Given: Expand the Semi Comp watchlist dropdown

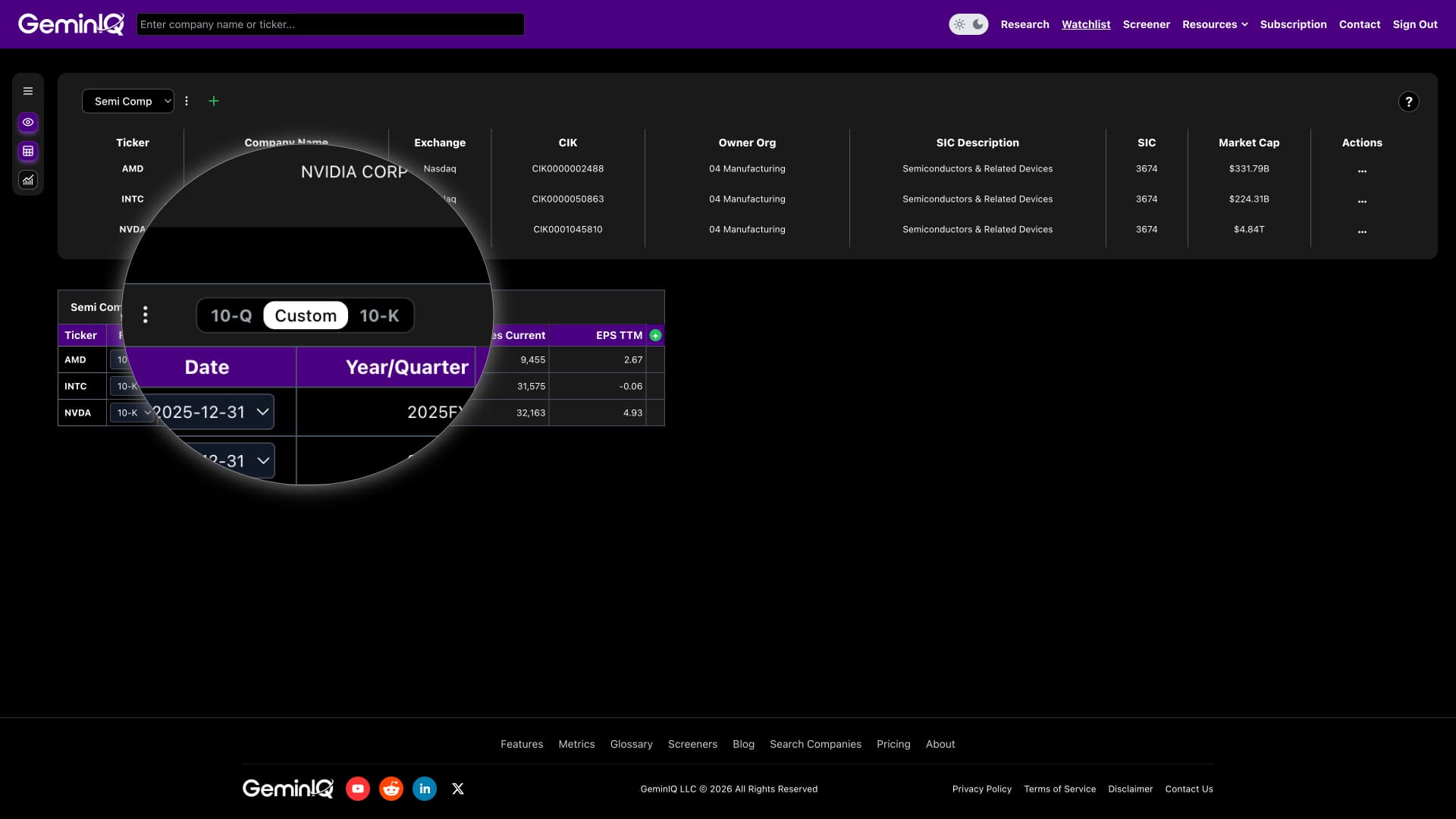Looking at the screenshot, I should (x=128, y=101).
